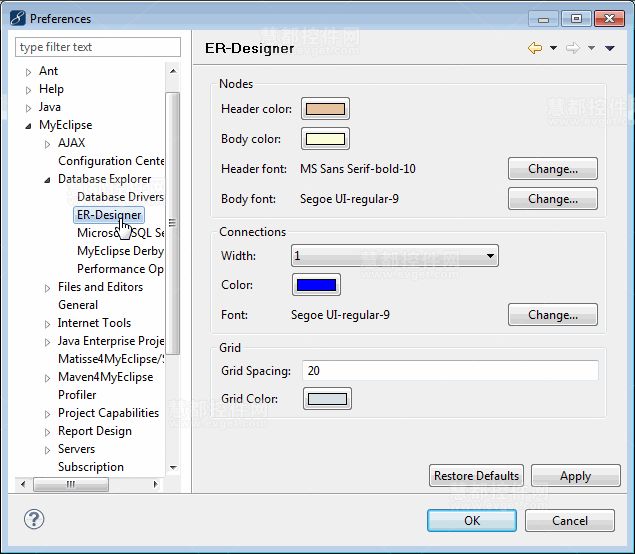Click the type filter text box
The width and height of the screenshot is (635, 554).
click(x=98, y=47)
